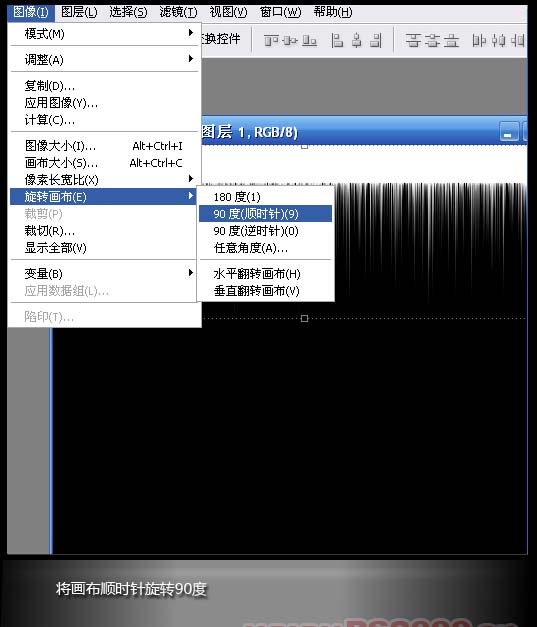Viewport: 537px width, 627px height.
Task: Choose 任意角度(A)... option
Action: [x=266, y=248]
